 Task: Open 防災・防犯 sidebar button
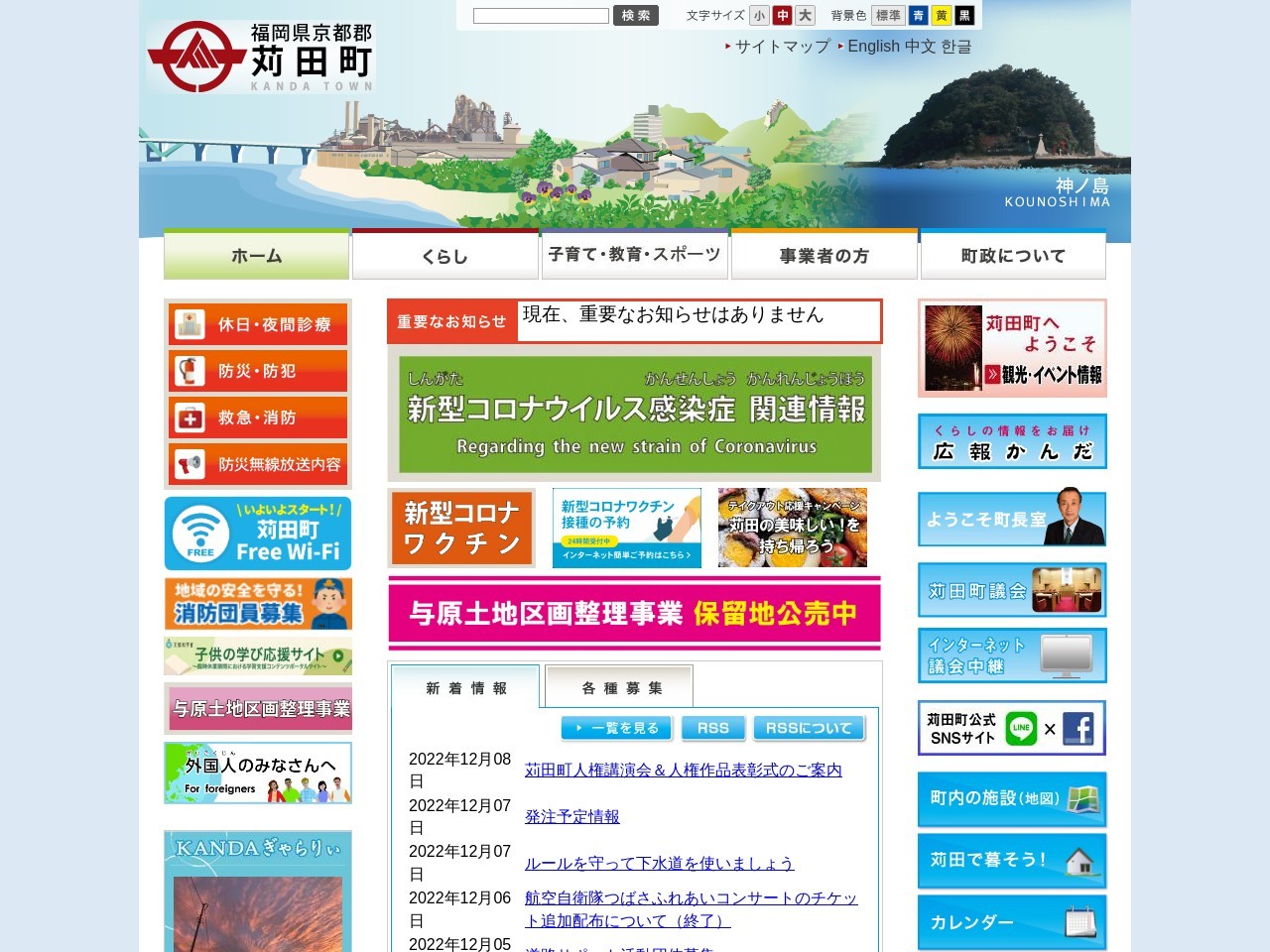point(258,371)
